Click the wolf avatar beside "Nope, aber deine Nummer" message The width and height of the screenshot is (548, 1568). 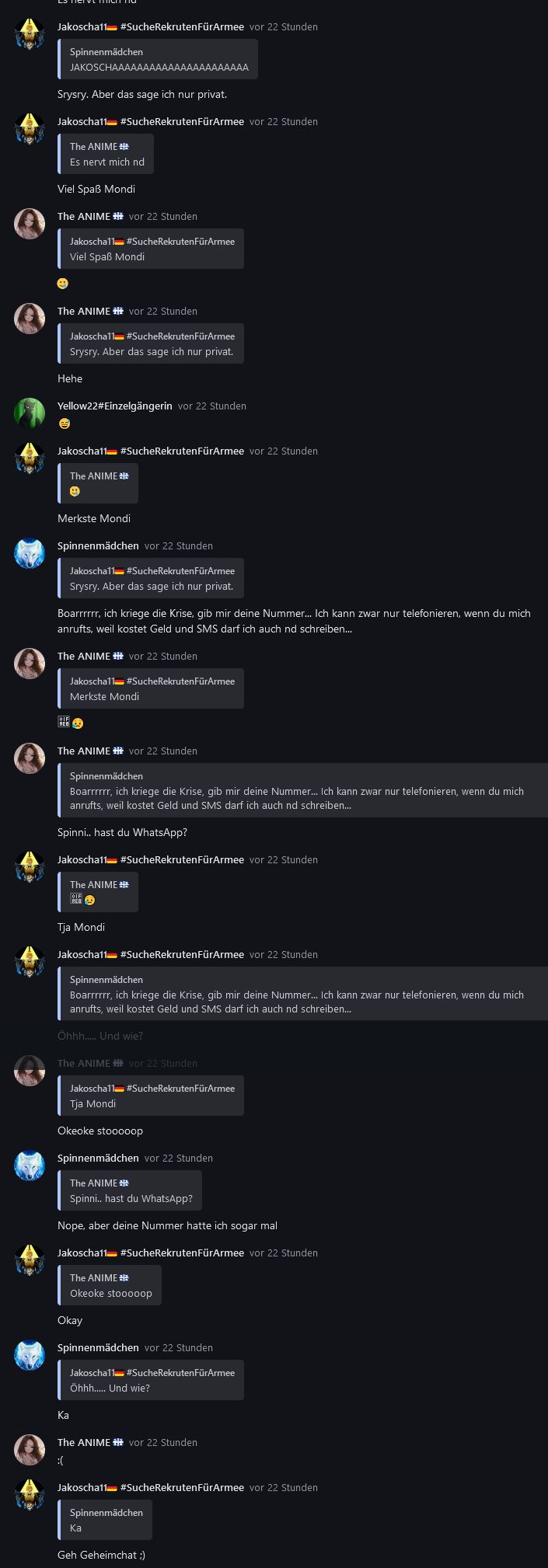click(x=30, y=1165)
